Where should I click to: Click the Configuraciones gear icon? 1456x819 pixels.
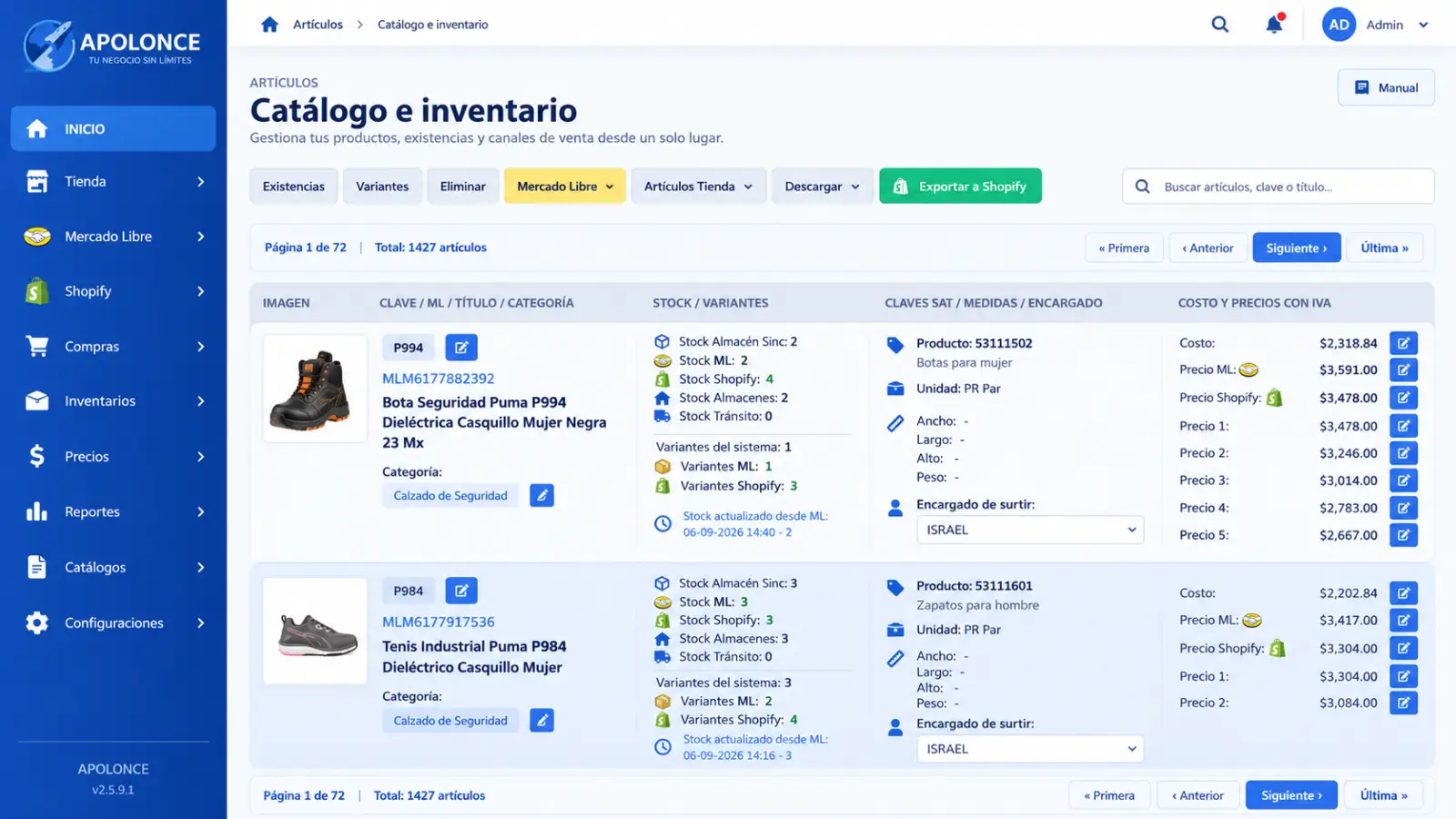36,622
